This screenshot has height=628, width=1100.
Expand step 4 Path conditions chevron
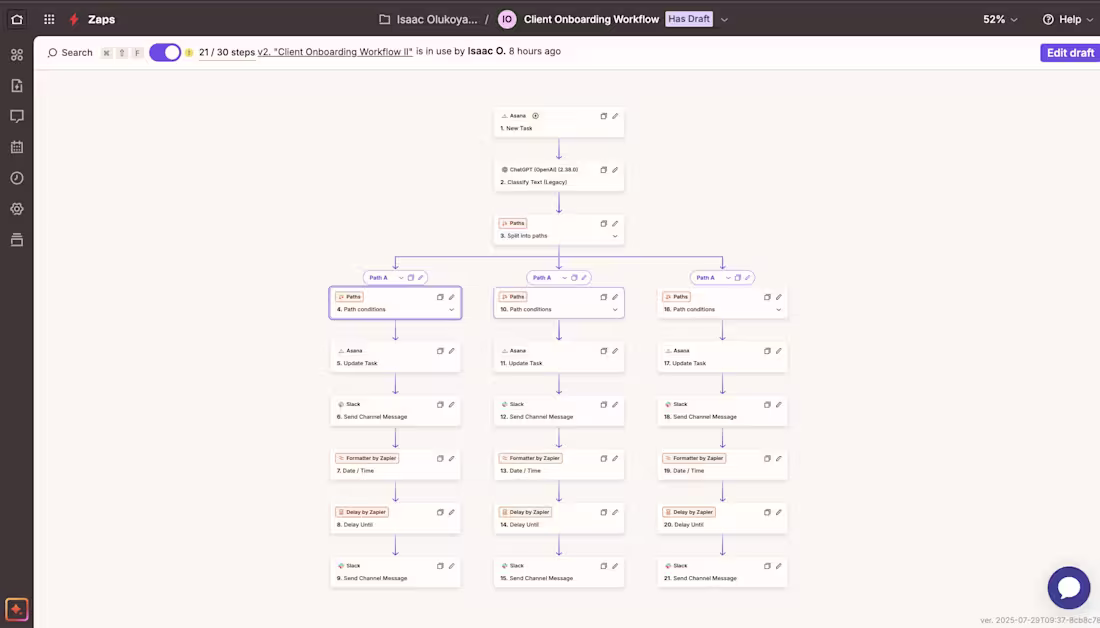(x=452, y=309)
